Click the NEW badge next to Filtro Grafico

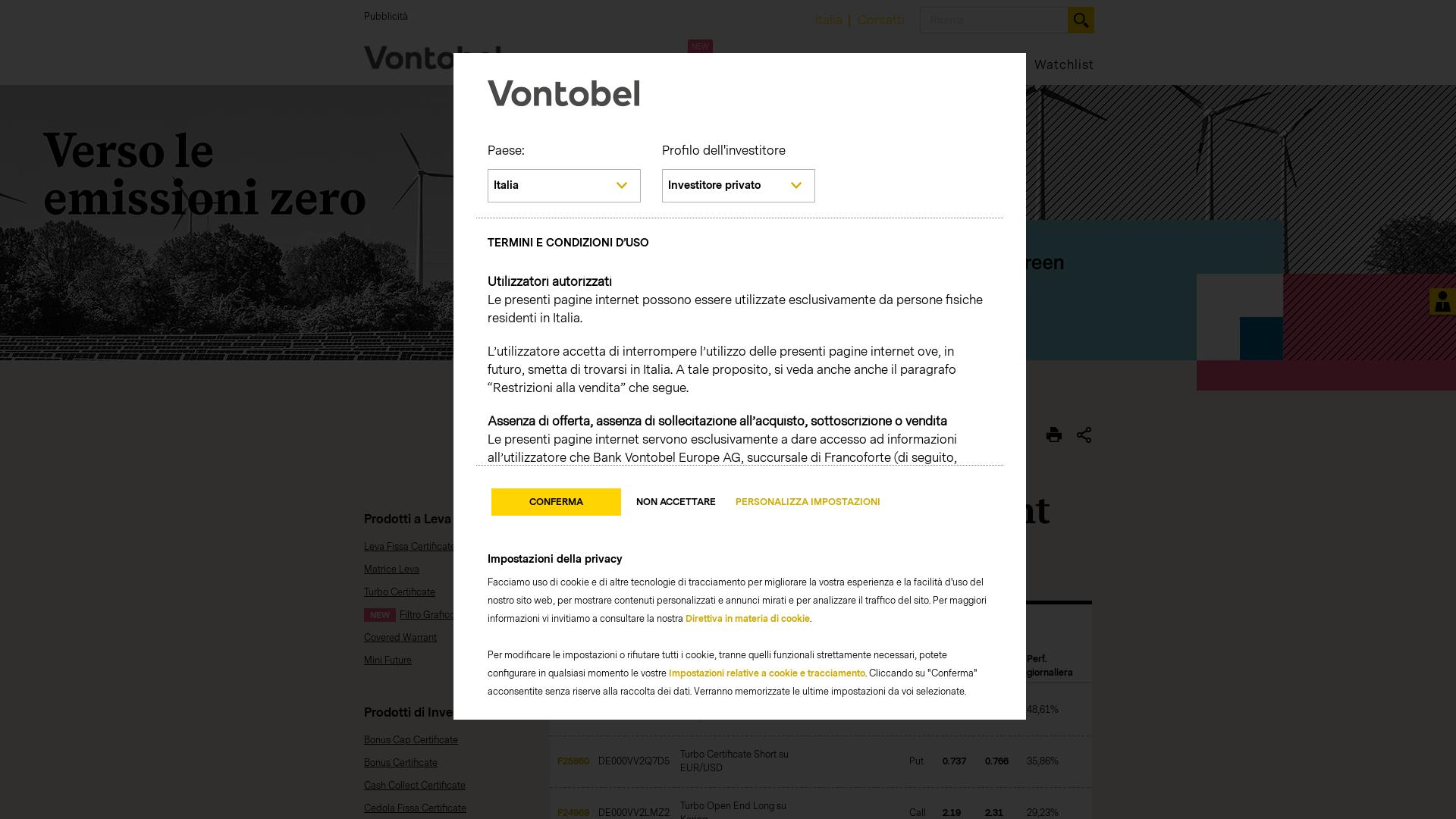pos(379,614)
